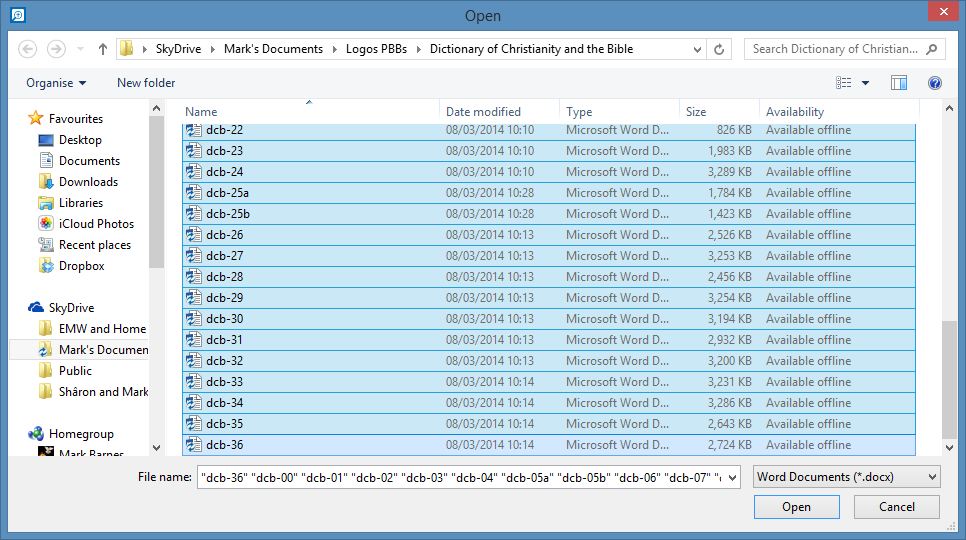Go up one folder level

(x=103, y=49)
